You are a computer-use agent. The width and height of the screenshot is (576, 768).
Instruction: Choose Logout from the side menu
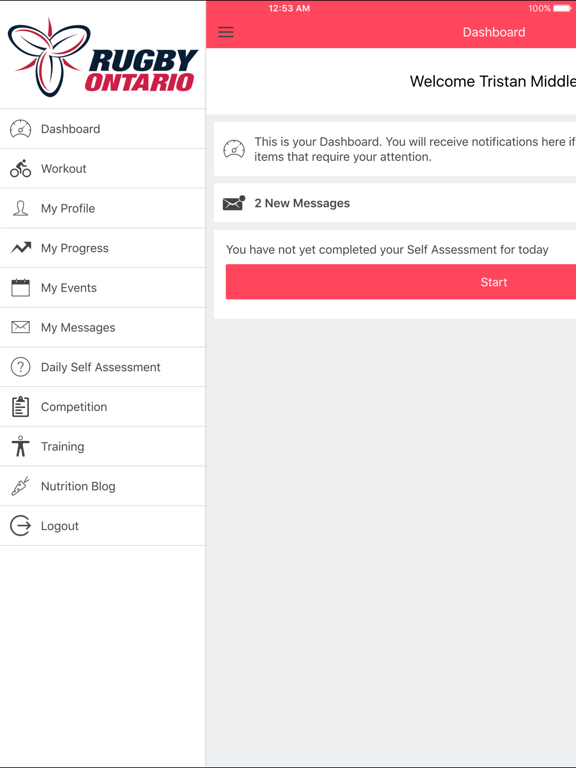point(103,526)
